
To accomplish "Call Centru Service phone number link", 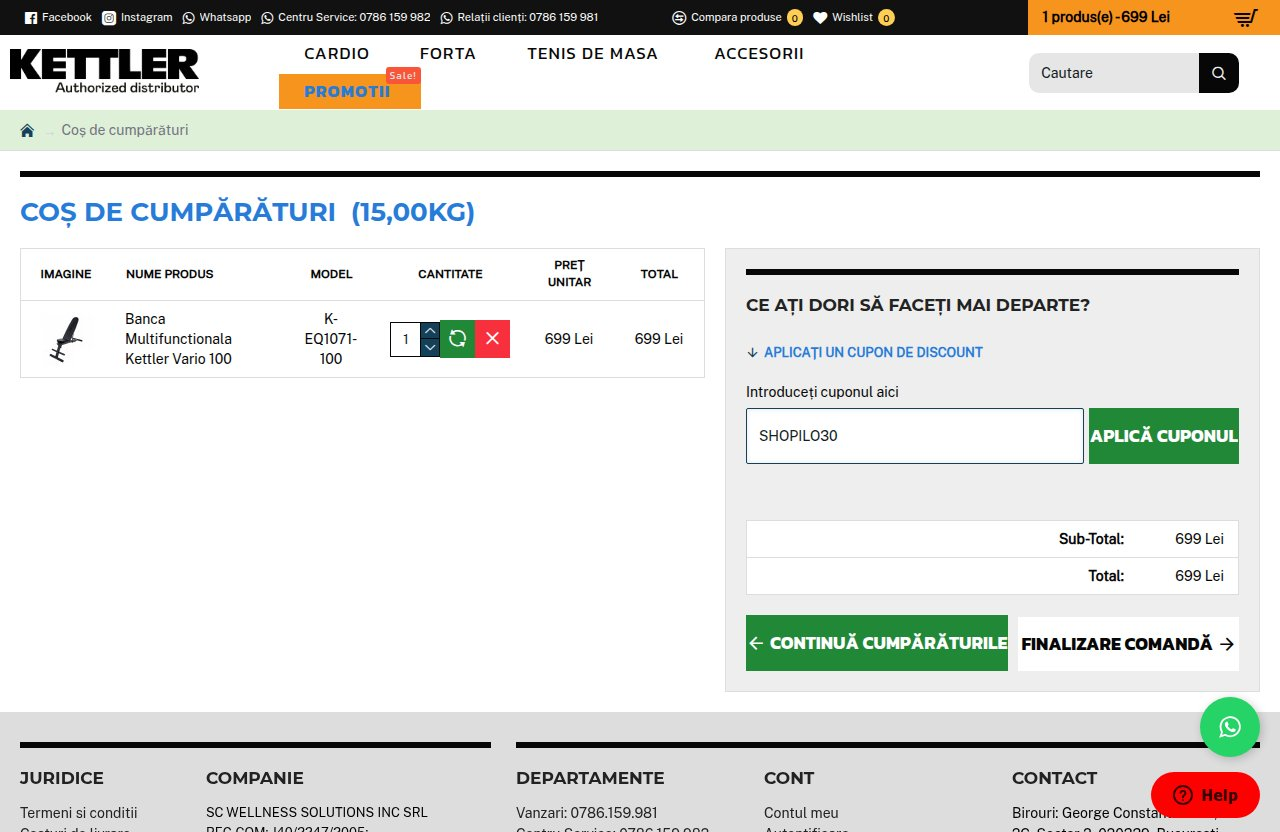I will 346,17.
